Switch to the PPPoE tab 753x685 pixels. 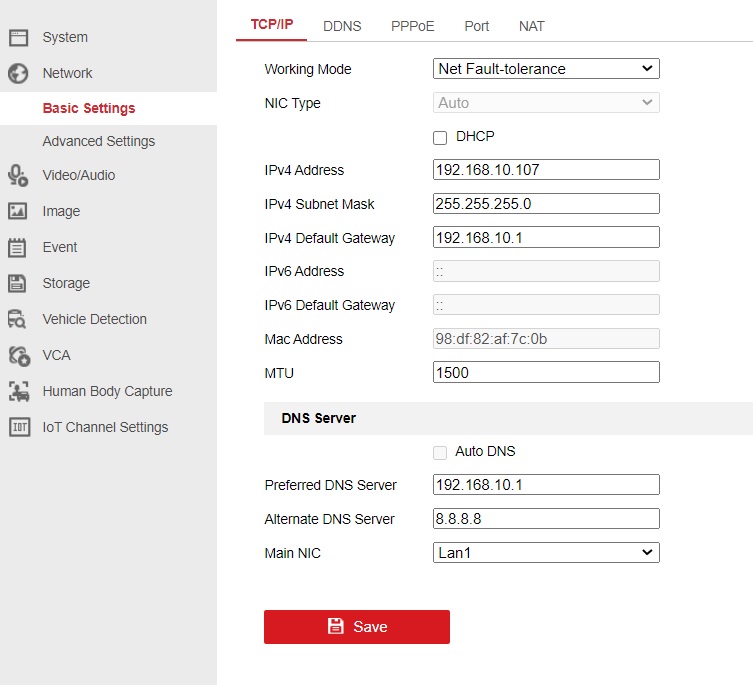[412, 26]
